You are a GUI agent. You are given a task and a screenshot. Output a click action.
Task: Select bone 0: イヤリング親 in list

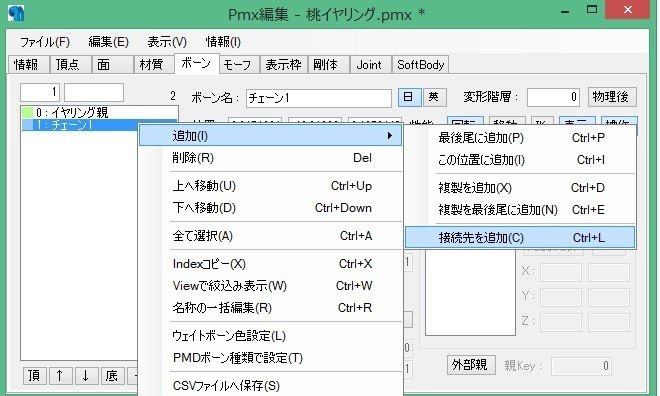point(100,112)
